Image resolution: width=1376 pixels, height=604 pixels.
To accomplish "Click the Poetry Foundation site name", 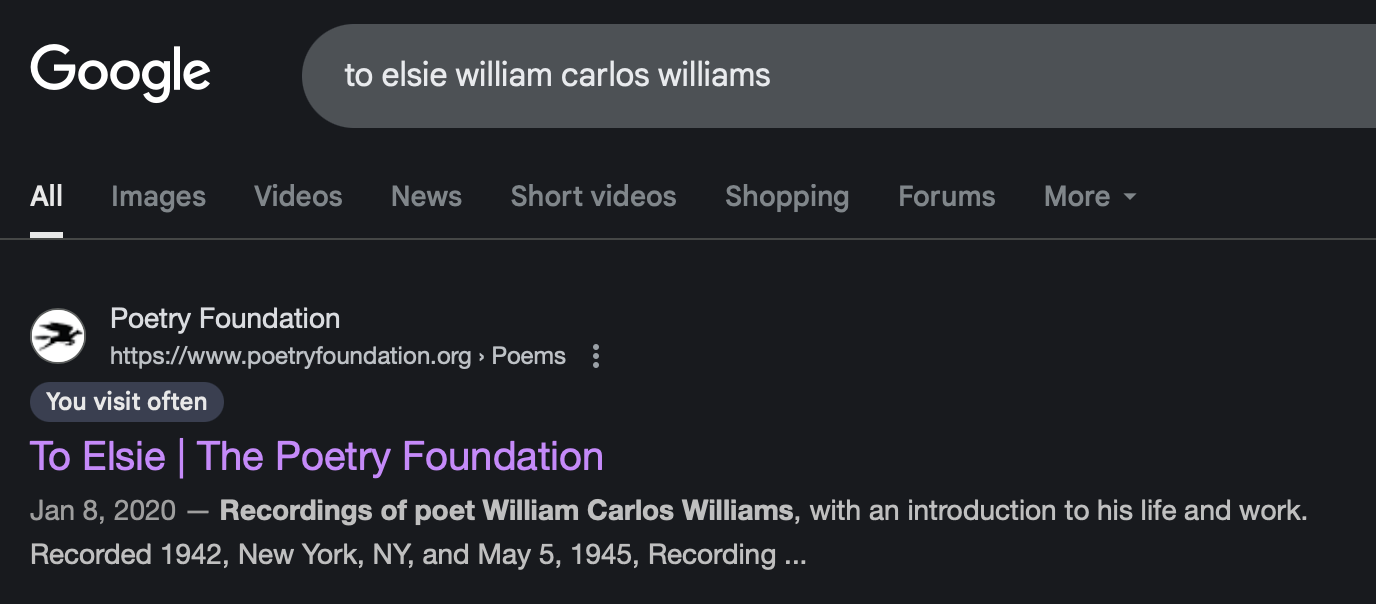I will 225,319.
